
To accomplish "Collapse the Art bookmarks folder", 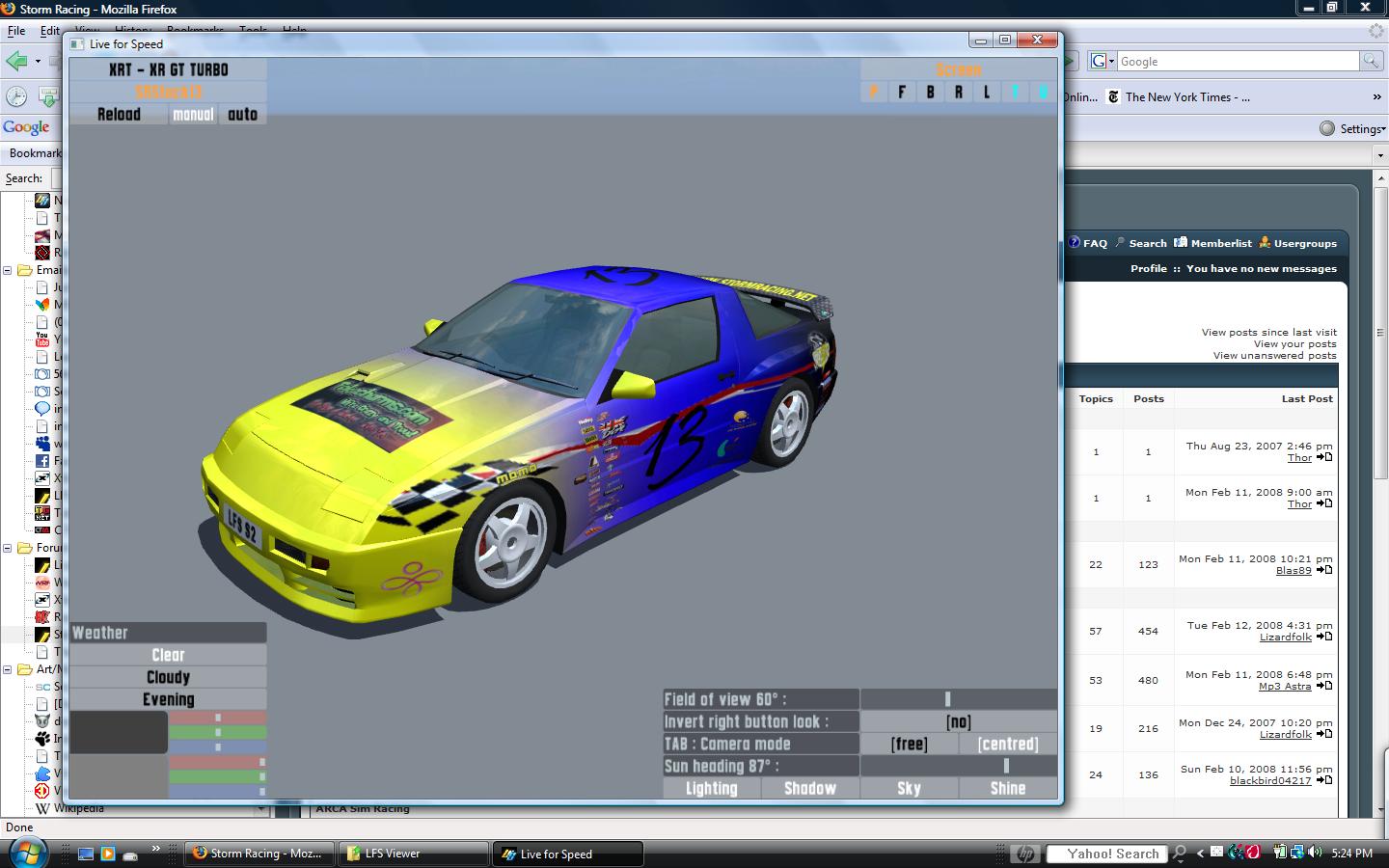I will (8, 669).
